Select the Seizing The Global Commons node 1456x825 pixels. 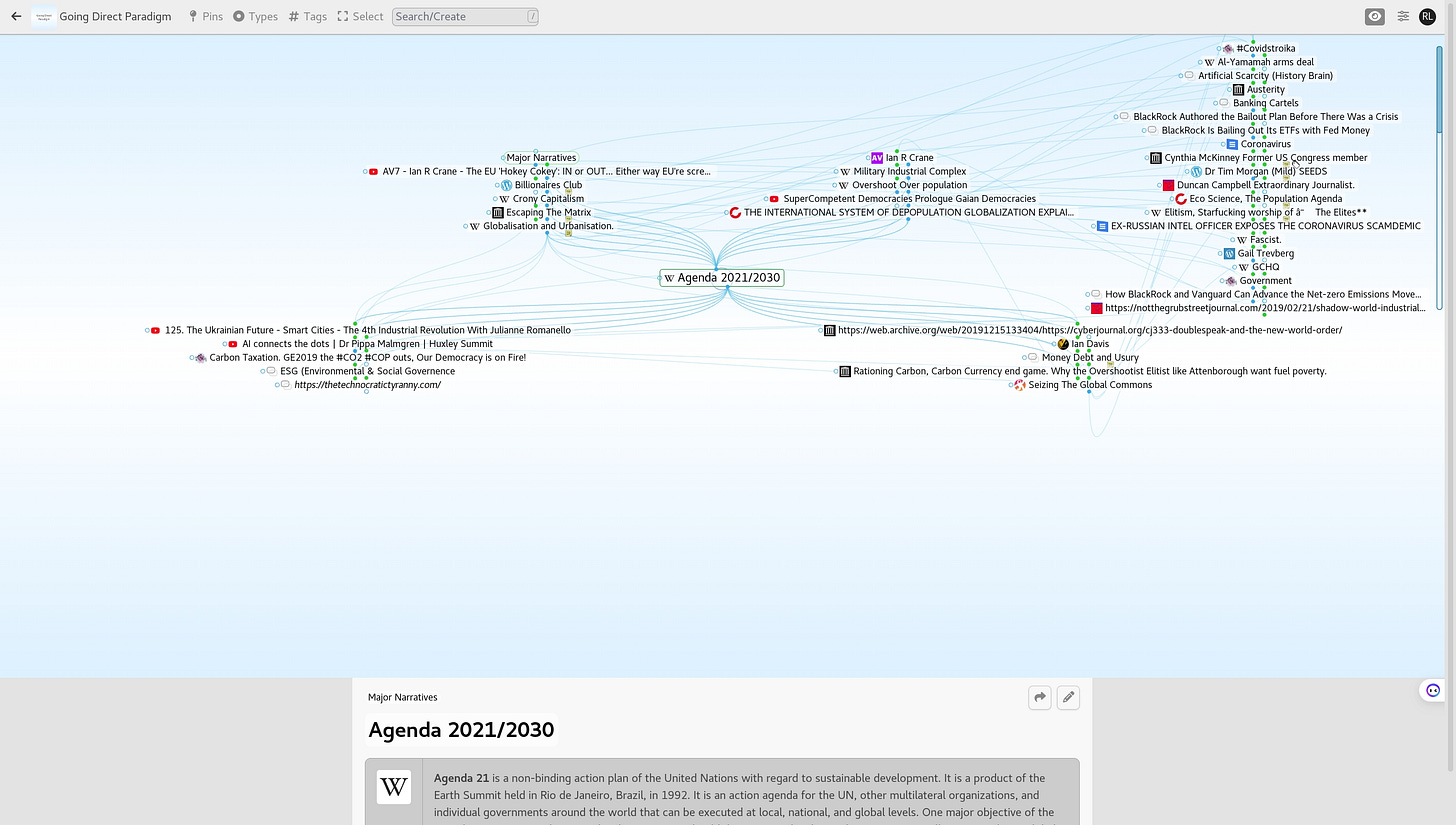pyautogui.click(x=1083, y=385)
